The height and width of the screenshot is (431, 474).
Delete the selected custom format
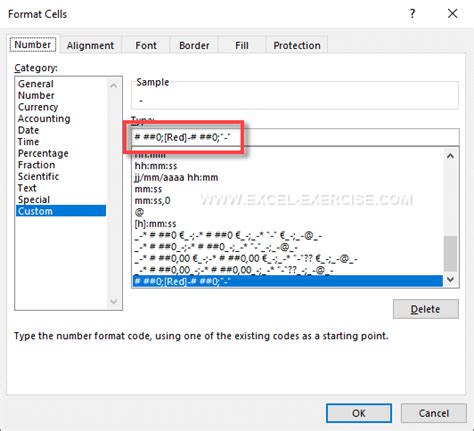click(426, 309)
